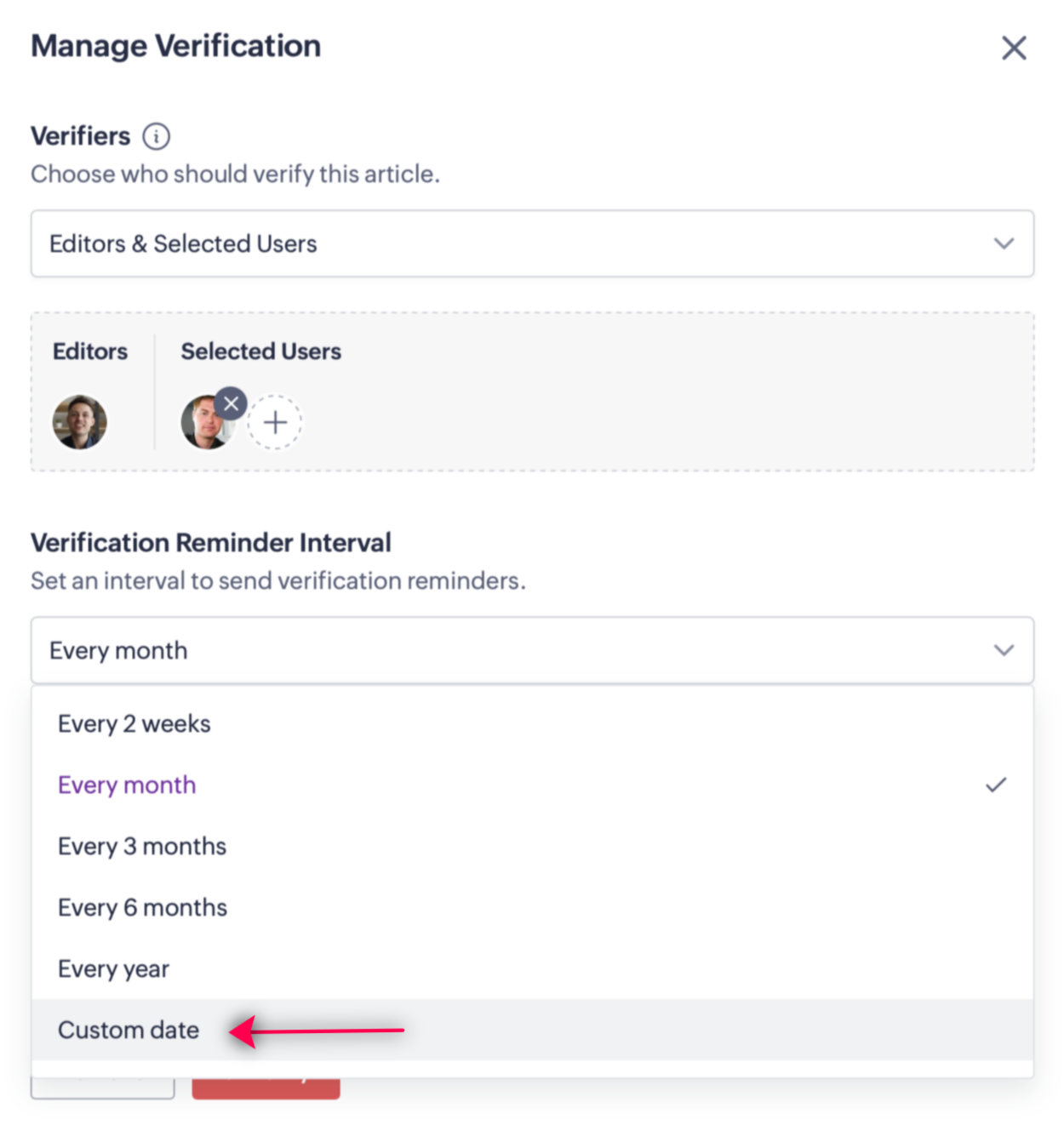Select Every 3 months interval
The height and width of the screenshot is (1136, 1064).
[x=532, y=846]
